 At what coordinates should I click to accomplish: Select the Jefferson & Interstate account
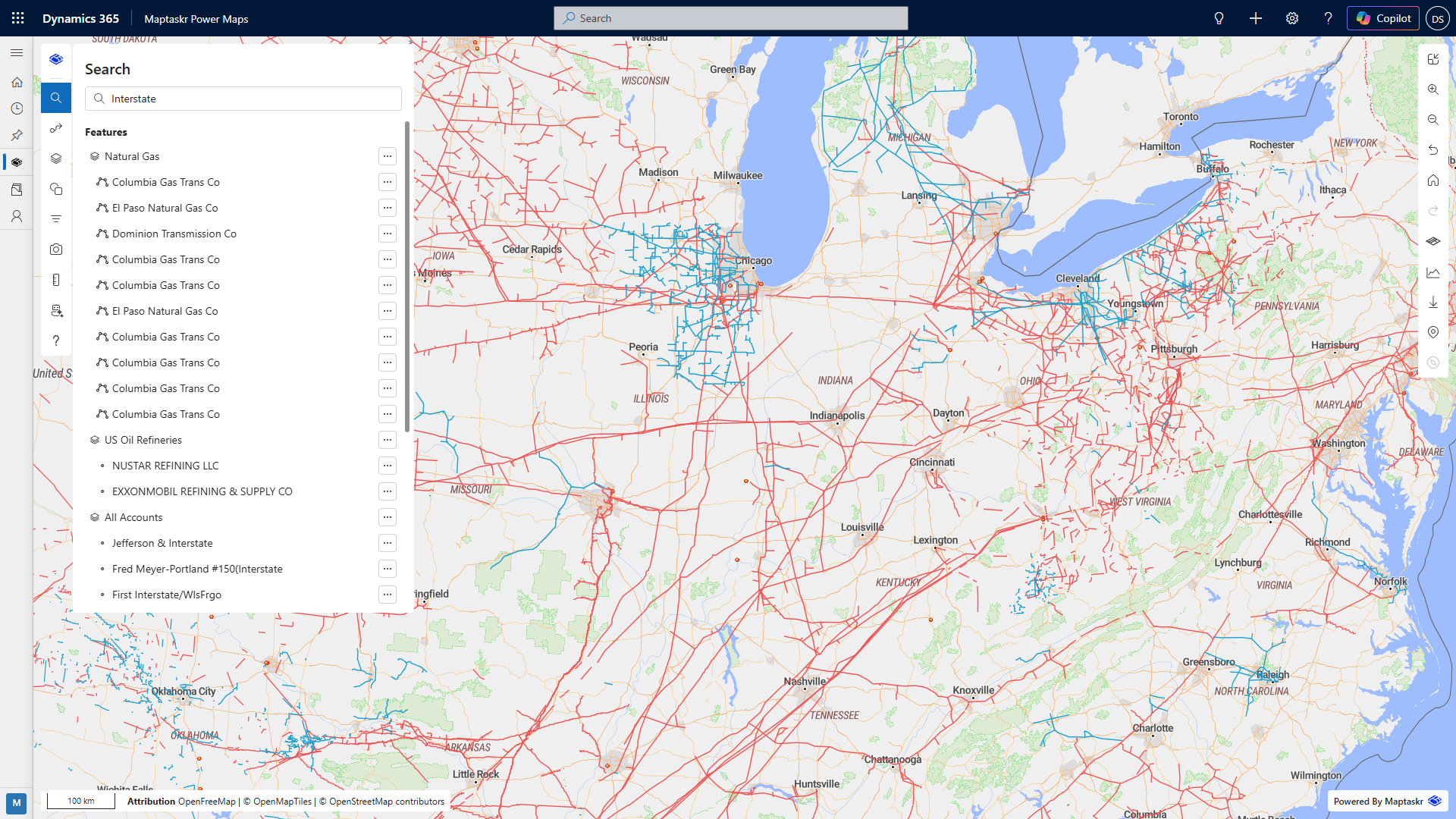162,543
